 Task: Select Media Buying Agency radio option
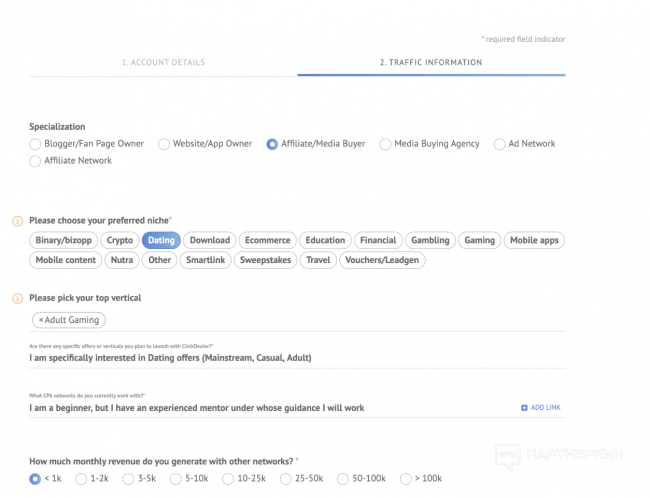pos(386,144)
